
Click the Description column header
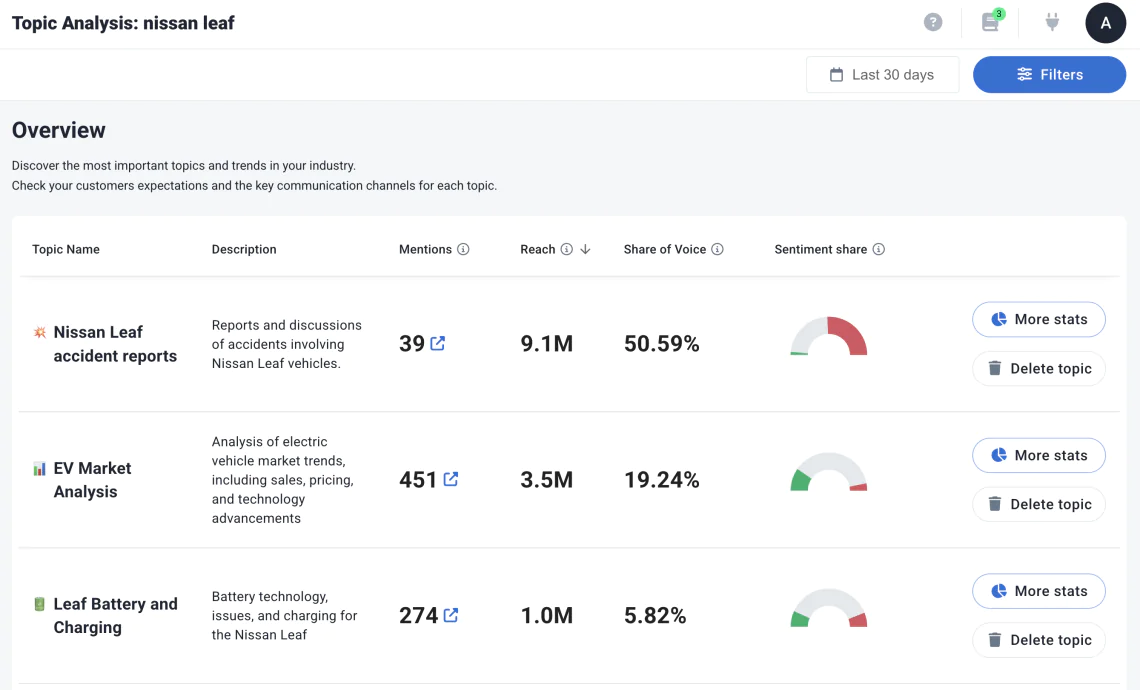point(244,249)
